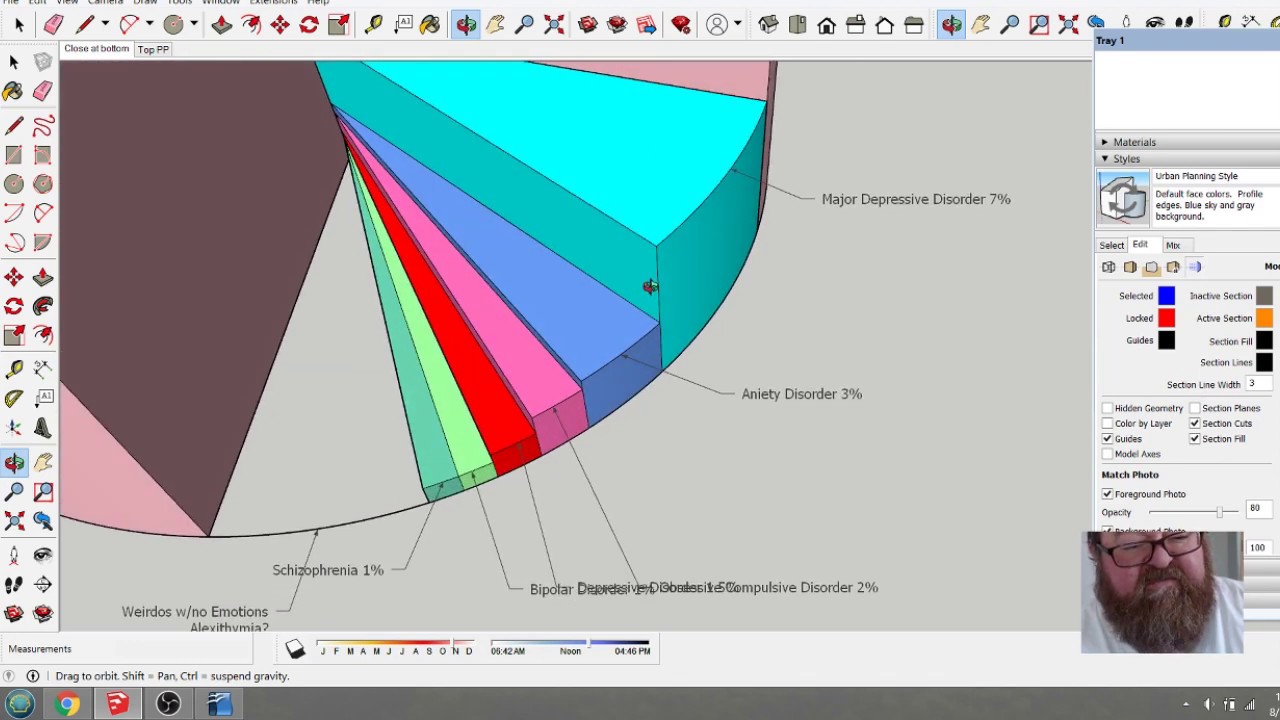Expand the Materials panel
1280x720 pixels.
click(1105, 142)
